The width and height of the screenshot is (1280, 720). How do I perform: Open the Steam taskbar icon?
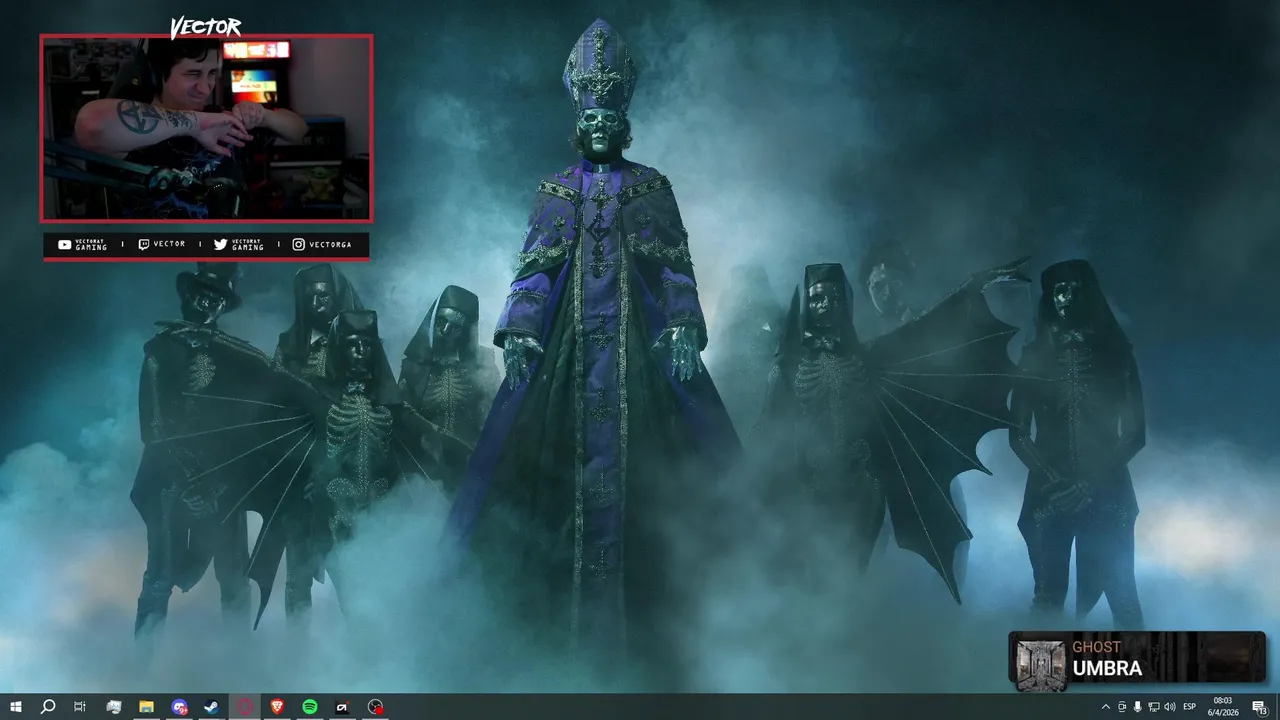pyautogui.click(x=211, y=707)
